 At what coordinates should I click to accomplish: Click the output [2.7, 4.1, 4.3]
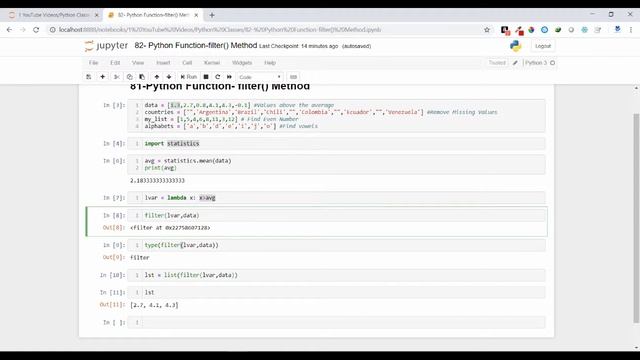click(154, 305)
